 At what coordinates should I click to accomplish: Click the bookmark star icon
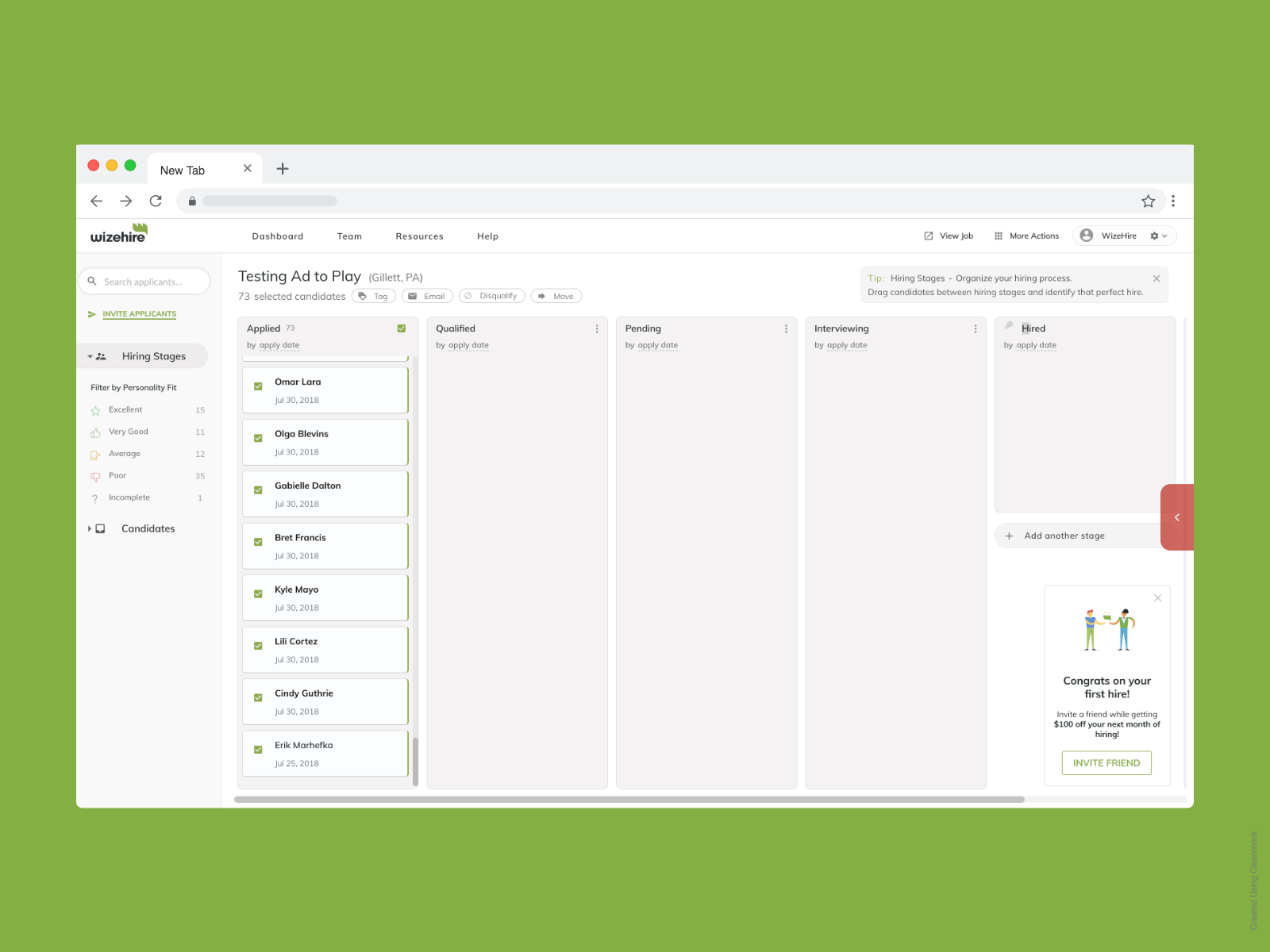(x=1148, y=201)
